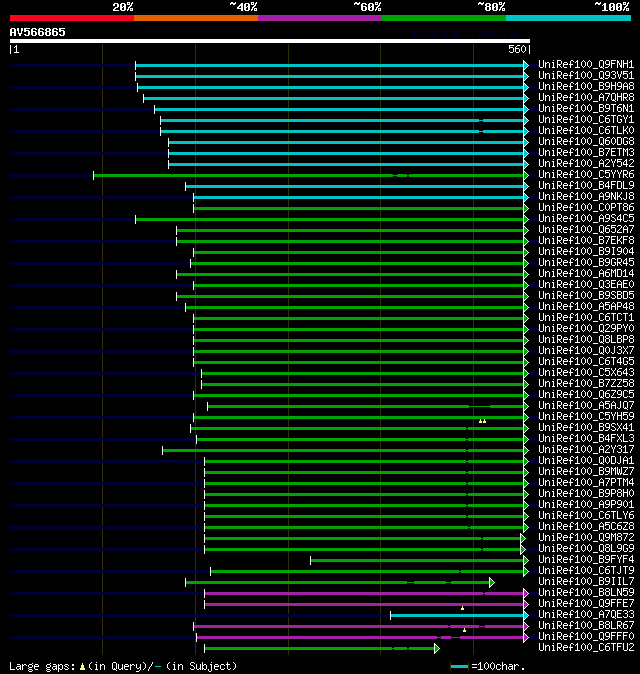Click the white query sequence bar
This screenshot has height=674, width=640.
(x=269, y=41)
